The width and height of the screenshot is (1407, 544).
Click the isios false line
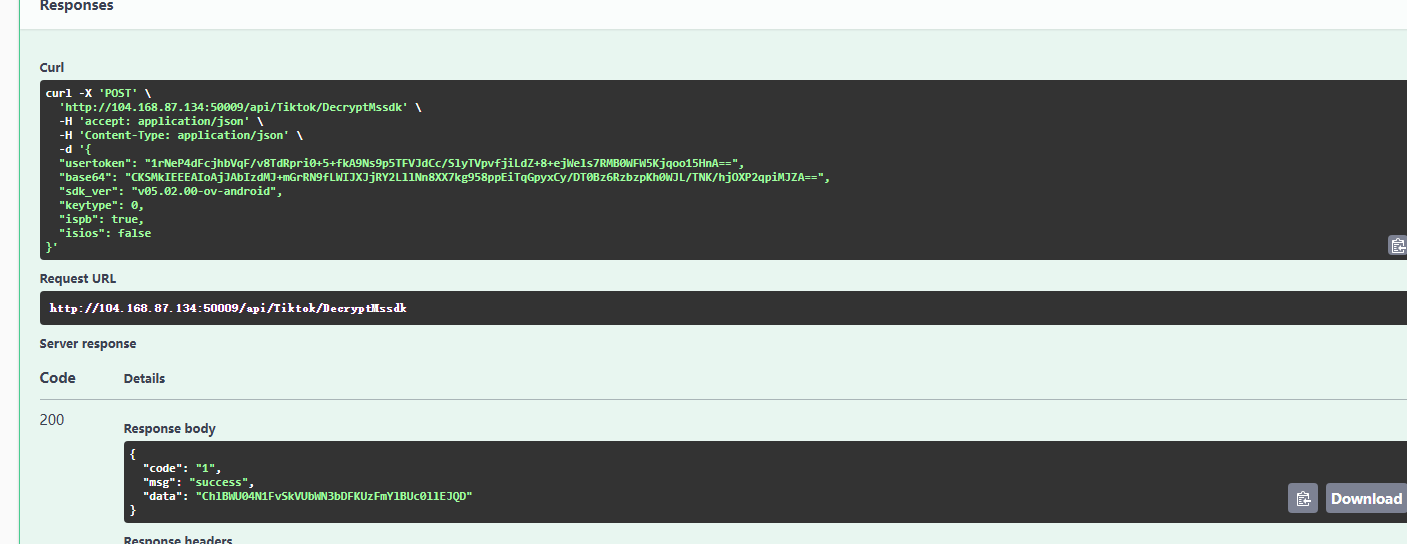tap(105, 233)
